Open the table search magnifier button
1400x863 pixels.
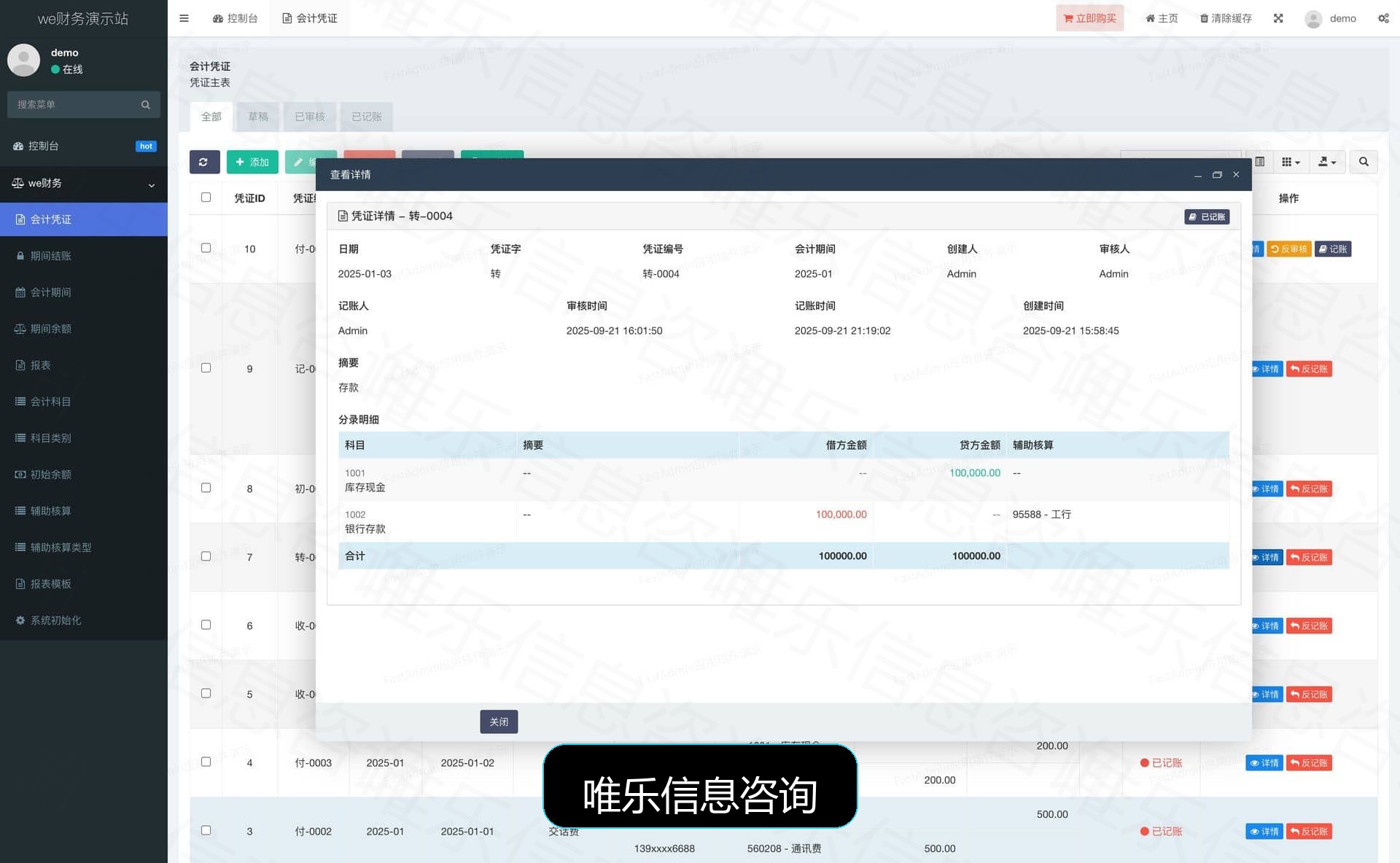[1364, 162]
